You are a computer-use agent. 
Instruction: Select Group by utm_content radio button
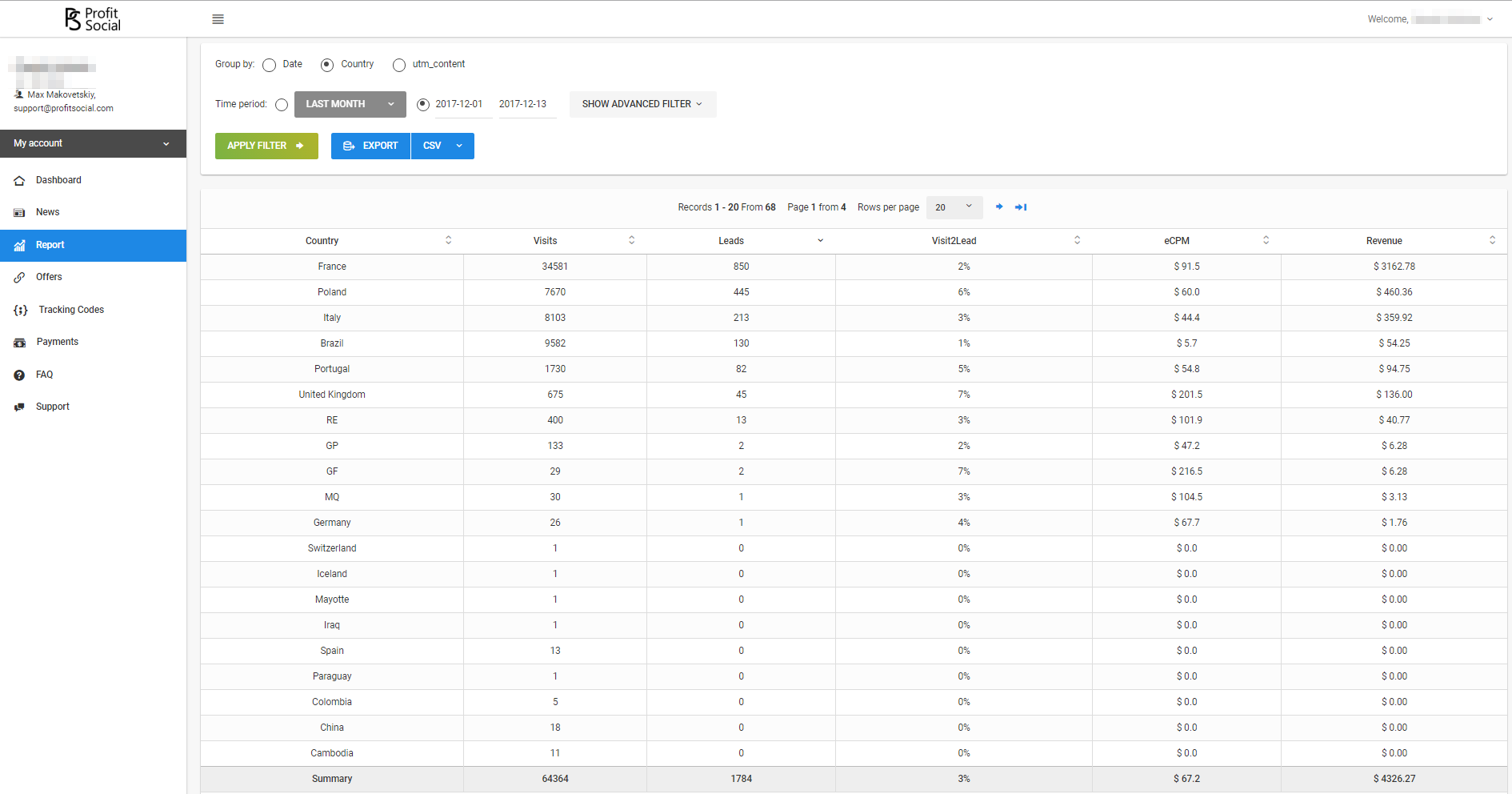tap(399, 65)
